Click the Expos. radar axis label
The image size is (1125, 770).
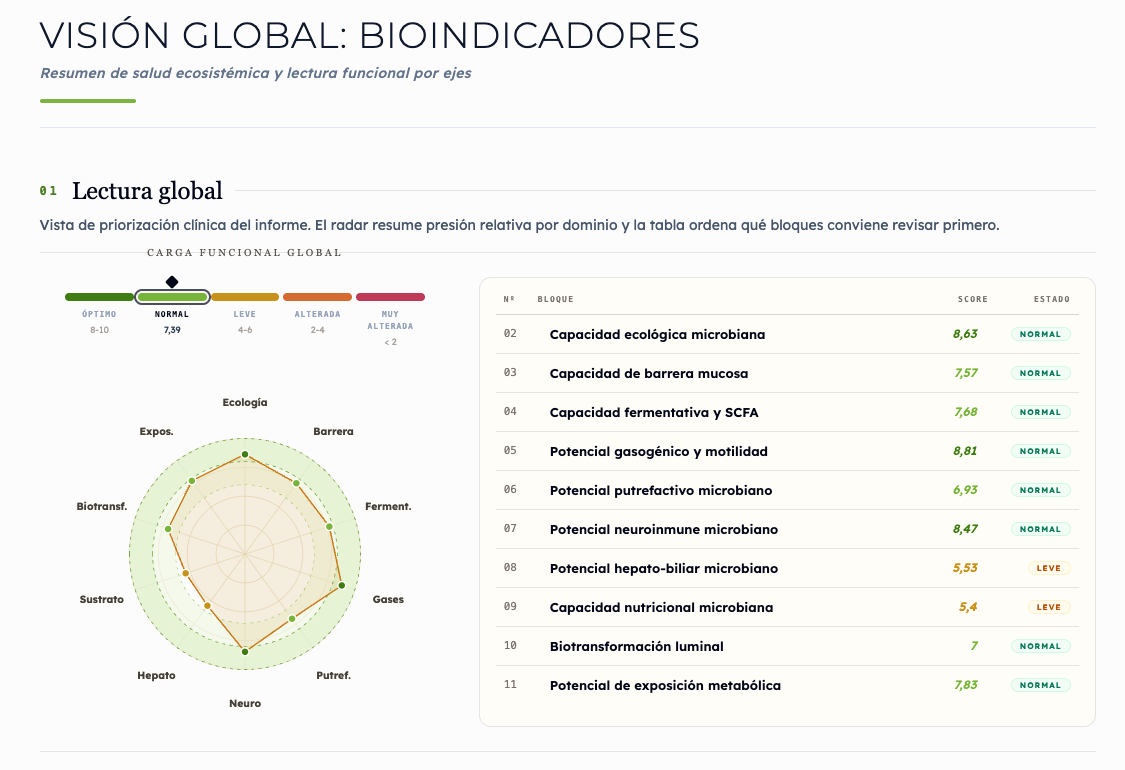(x=156, y=431)
